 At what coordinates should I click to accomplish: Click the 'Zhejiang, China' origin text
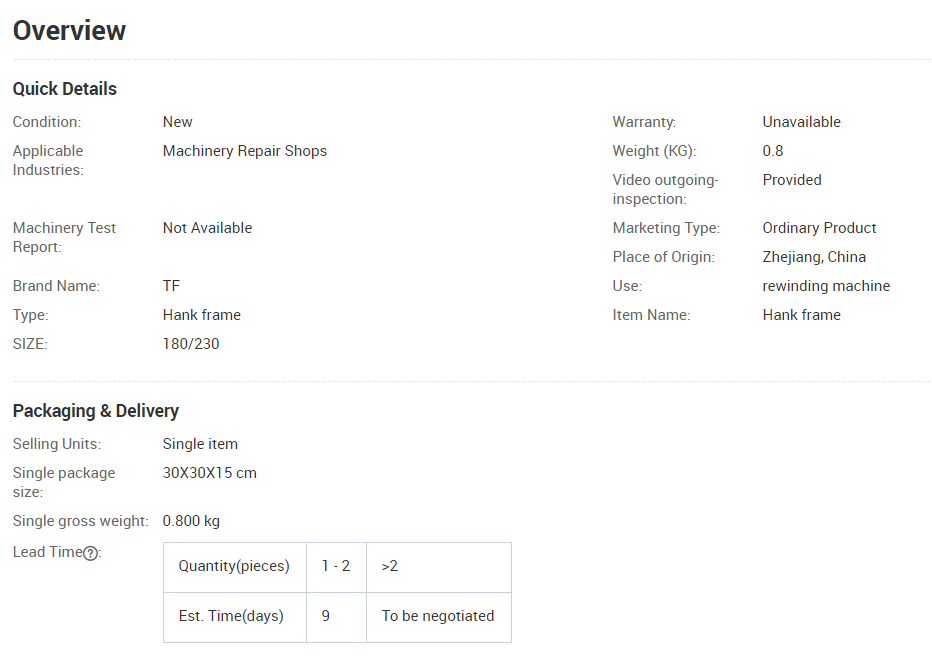tap(814, 257)
